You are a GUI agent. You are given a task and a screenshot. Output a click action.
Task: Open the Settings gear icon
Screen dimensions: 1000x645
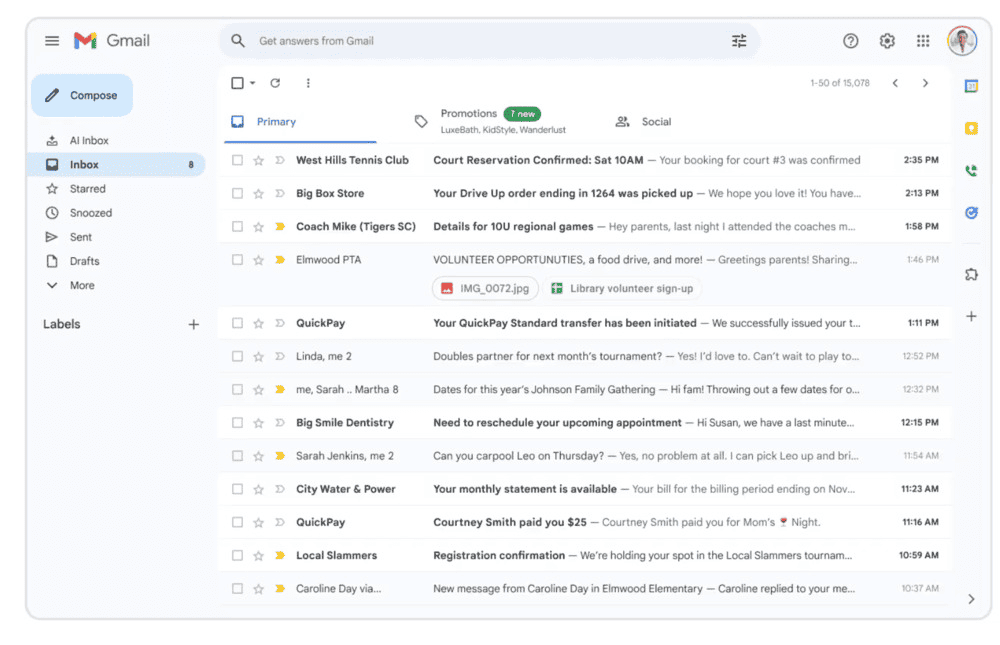click(887, 41)
